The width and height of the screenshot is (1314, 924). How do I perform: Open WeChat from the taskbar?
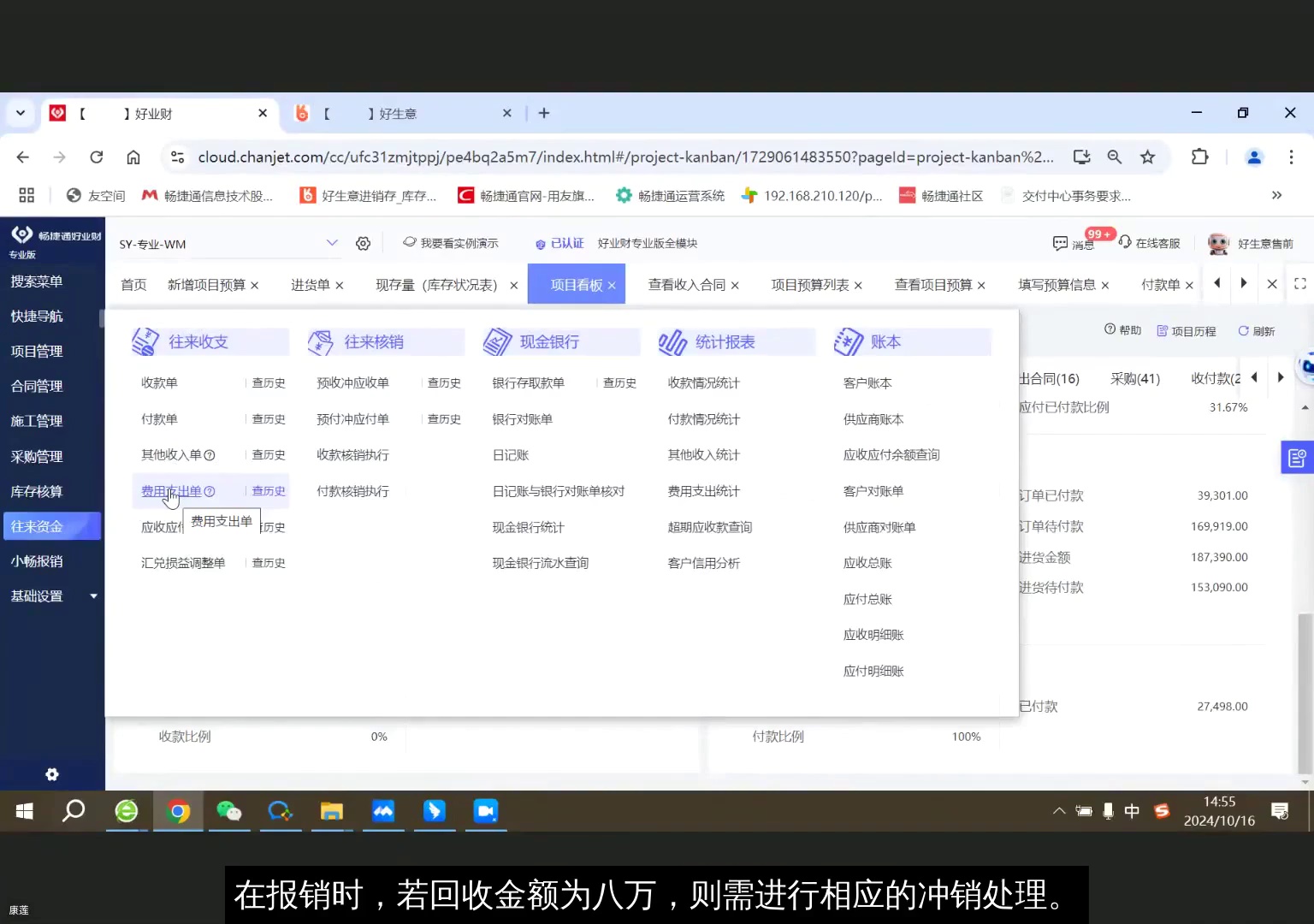(x=228, y=811)
